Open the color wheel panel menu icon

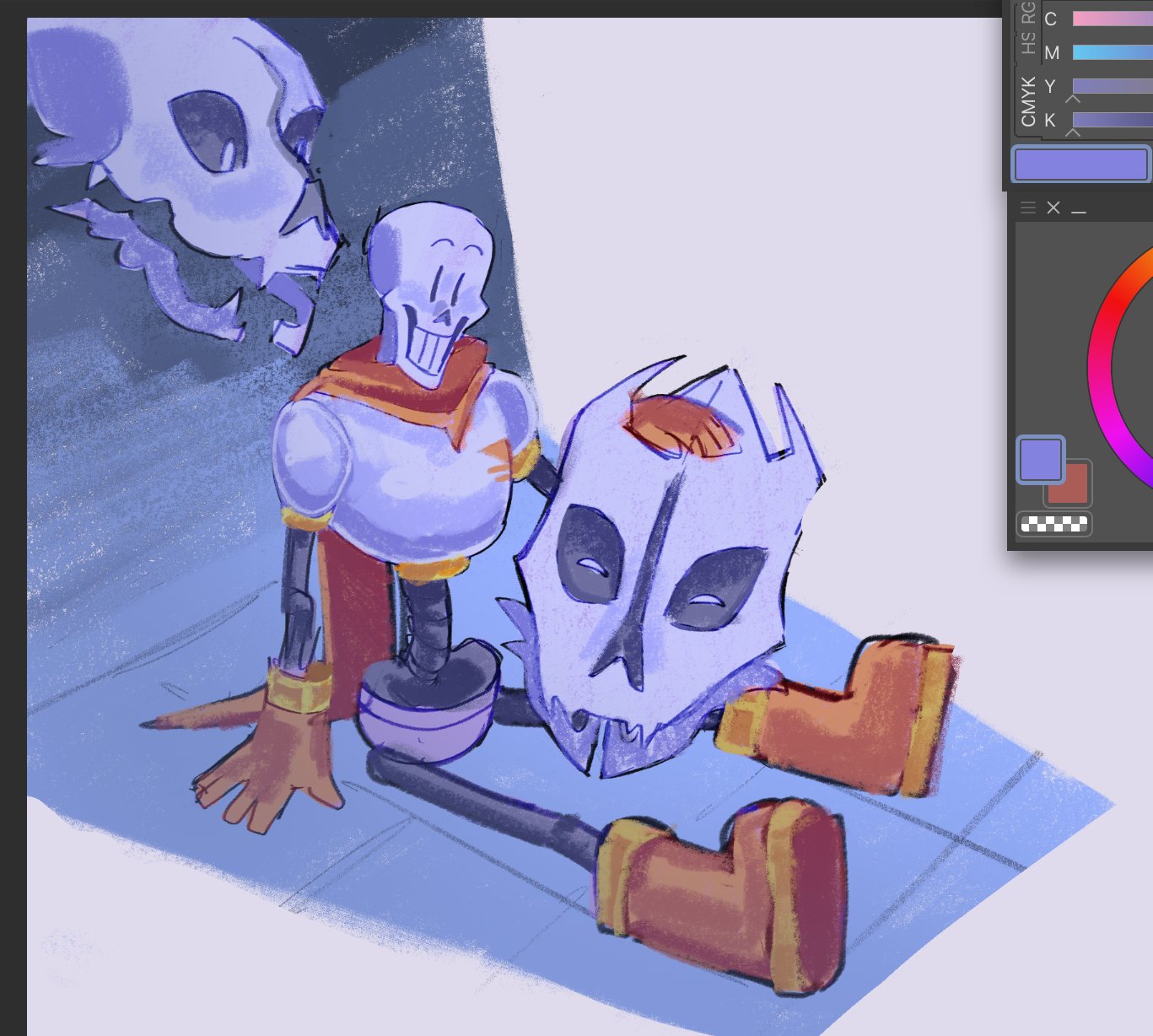1027,208
